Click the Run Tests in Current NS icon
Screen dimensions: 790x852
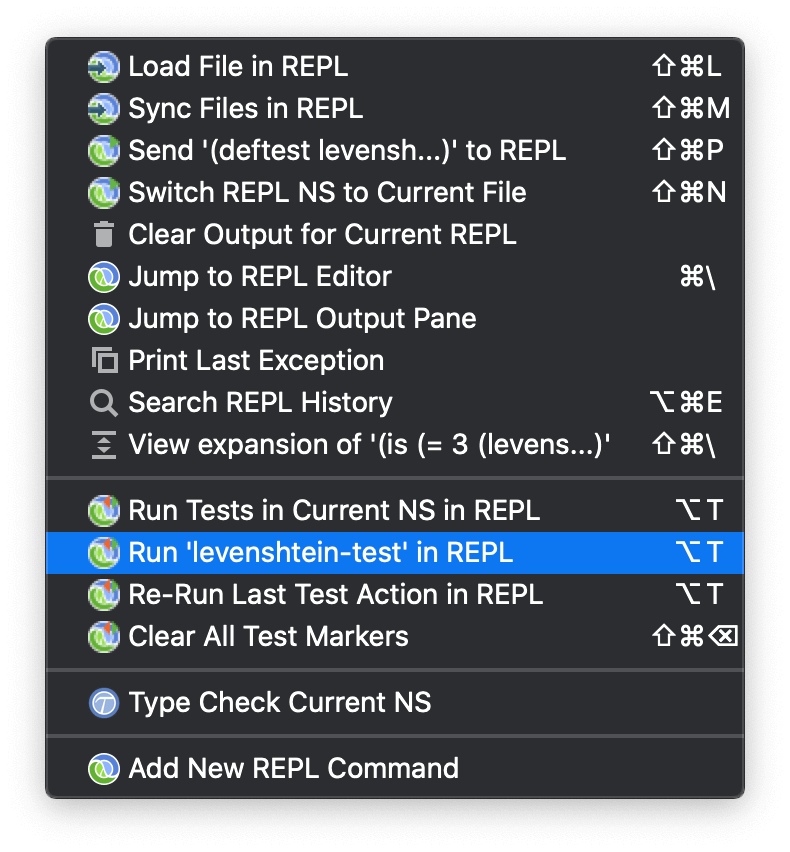click(x=103, y=511)
